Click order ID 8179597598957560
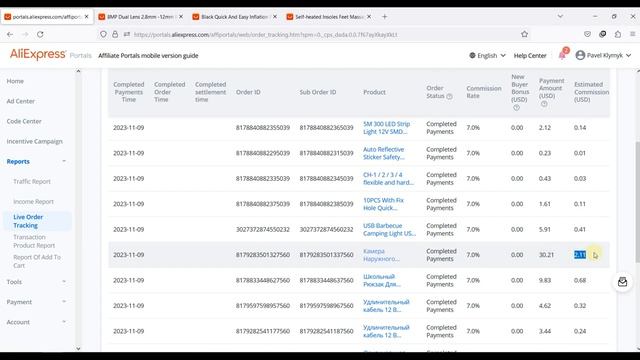 click(x=263, y=305)
